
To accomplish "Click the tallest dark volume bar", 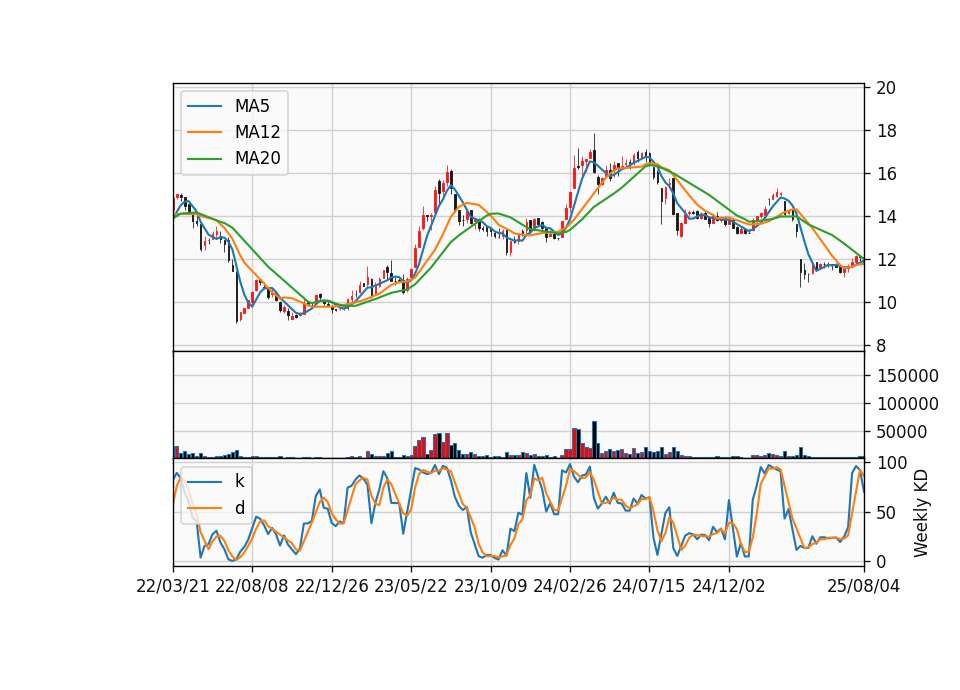I will pos(594,440).
